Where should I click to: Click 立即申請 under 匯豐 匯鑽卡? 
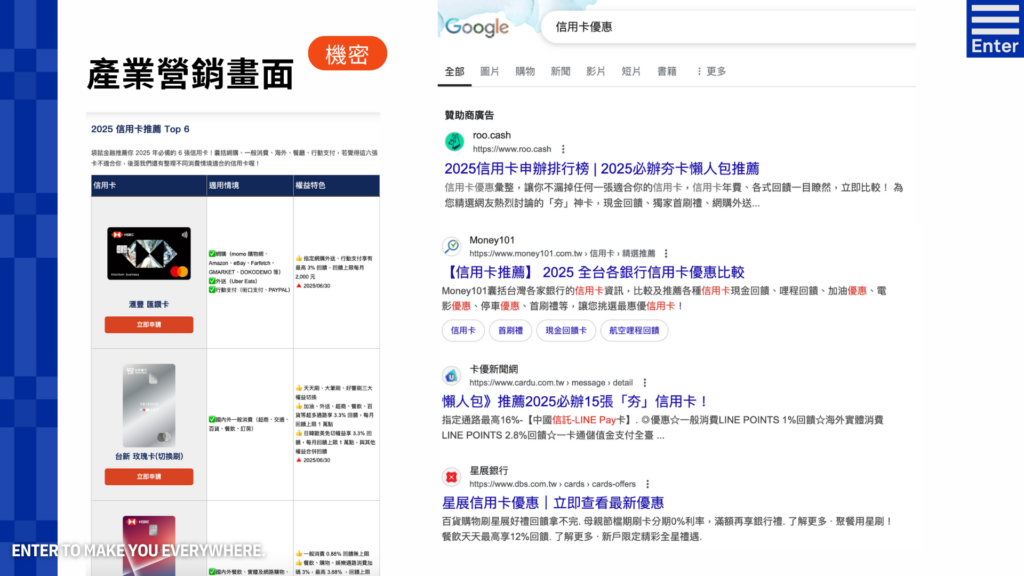click(147, 323)
